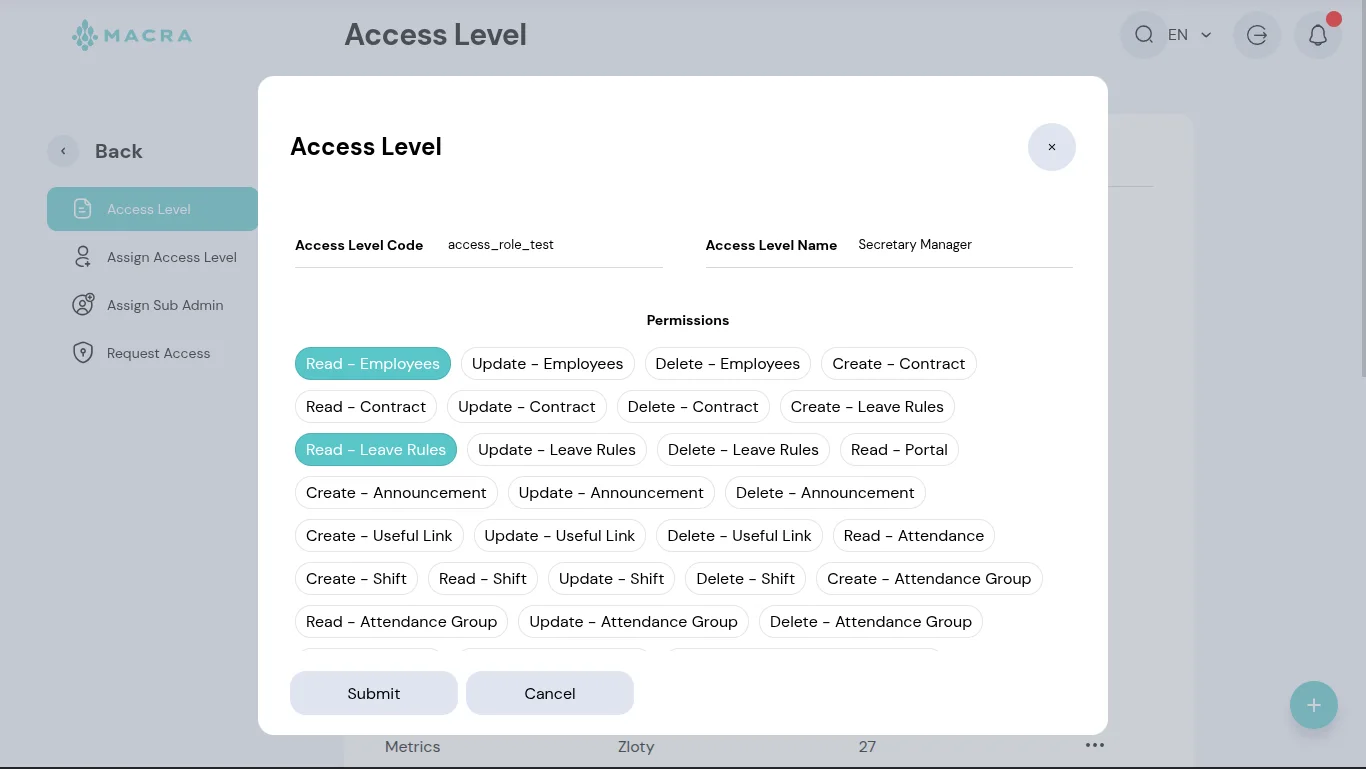Toggle off Read - Leave Rules permission
Viewport: 1366px width, 769px height.
(x=375, y=450)
